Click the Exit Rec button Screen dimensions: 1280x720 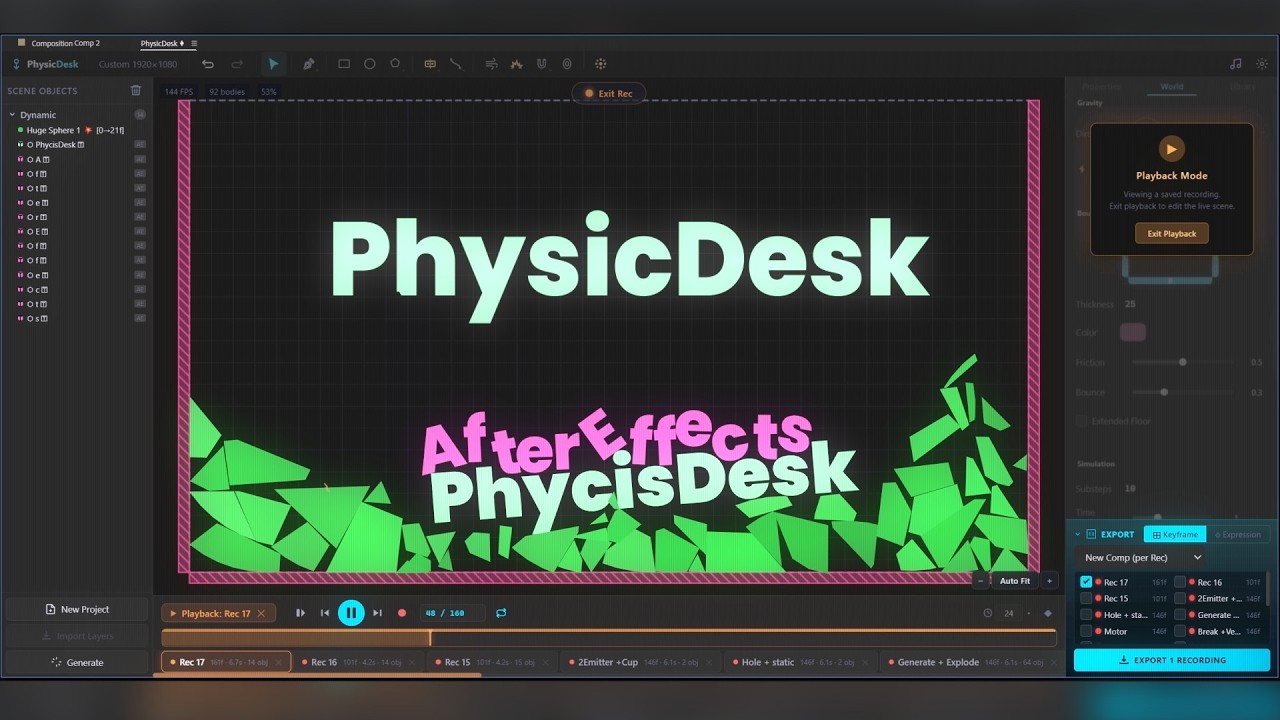click(x=608, y=93)
